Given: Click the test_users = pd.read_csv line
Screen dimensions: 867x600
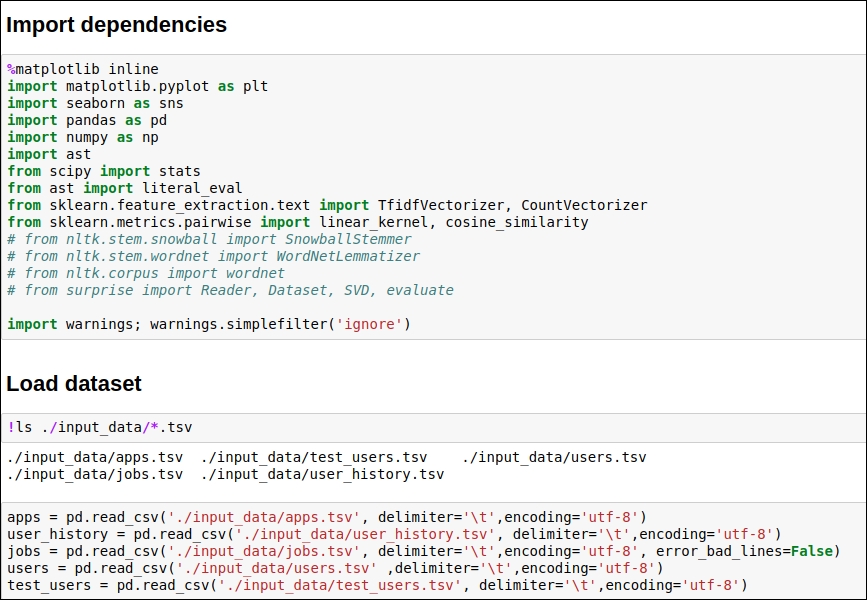Looking at the screenshot, I should 377,585.
